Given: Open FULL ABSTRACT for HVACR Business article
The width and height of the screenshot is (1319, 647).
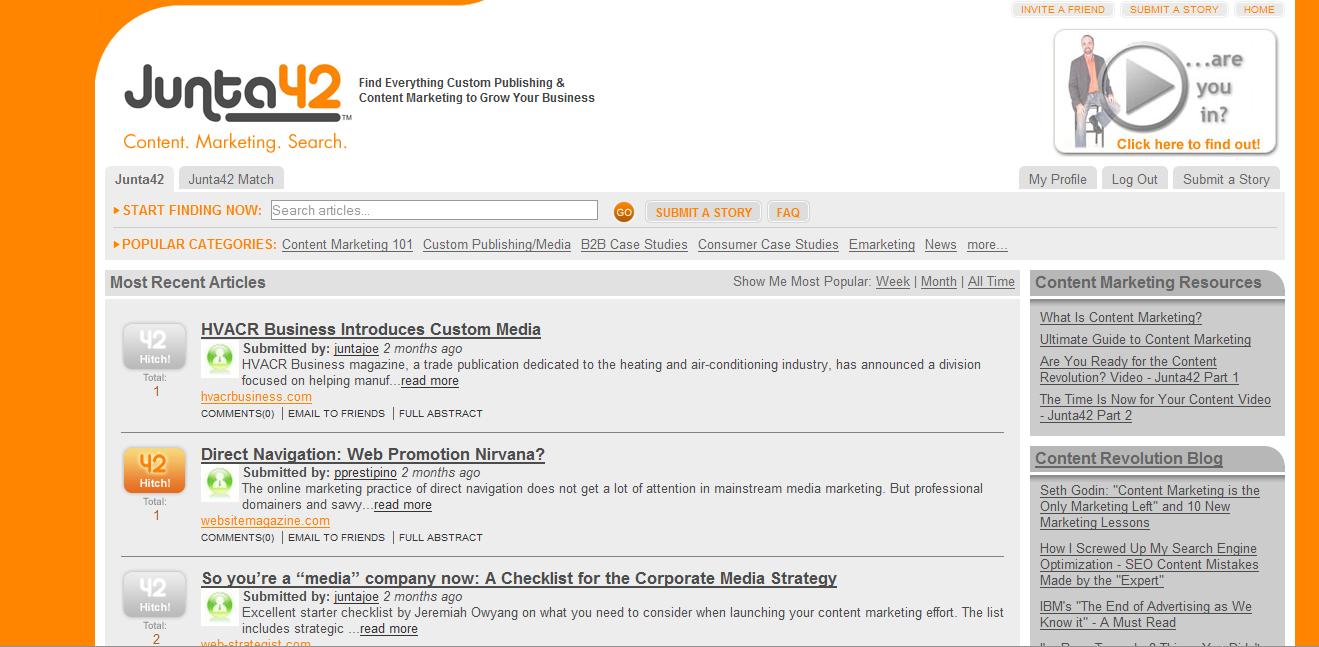Looking at the screenshot, I should pyautogui.click(x=441, y=413).
